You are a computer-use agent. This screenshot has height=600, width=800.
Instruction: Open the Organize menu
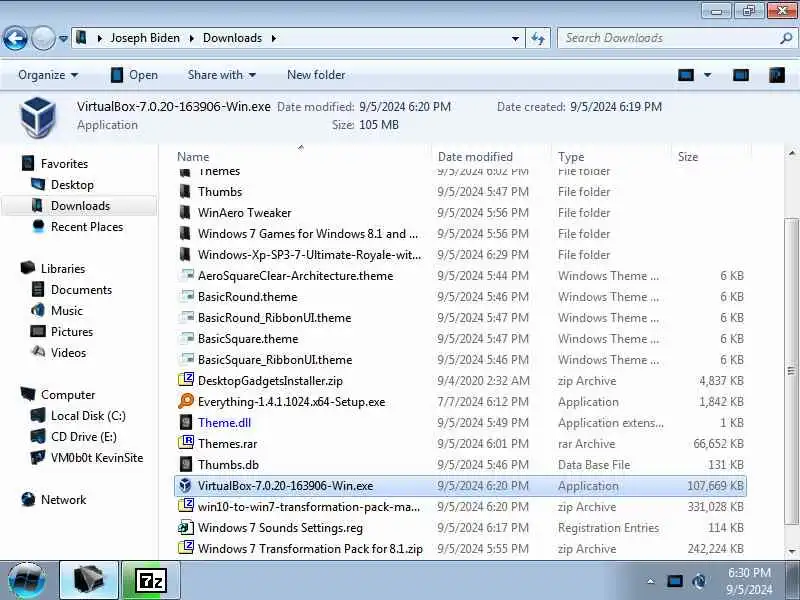tap(48, 75)
